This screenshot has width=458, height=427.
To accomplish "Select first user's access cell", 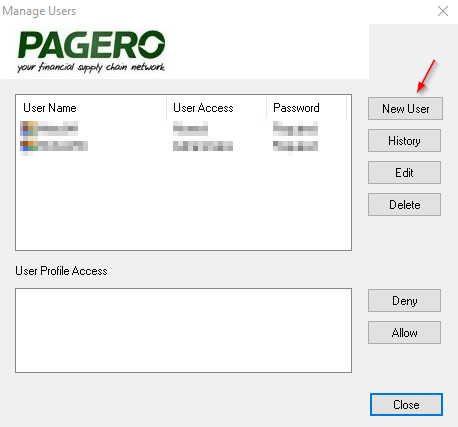I will pos(190,128).
